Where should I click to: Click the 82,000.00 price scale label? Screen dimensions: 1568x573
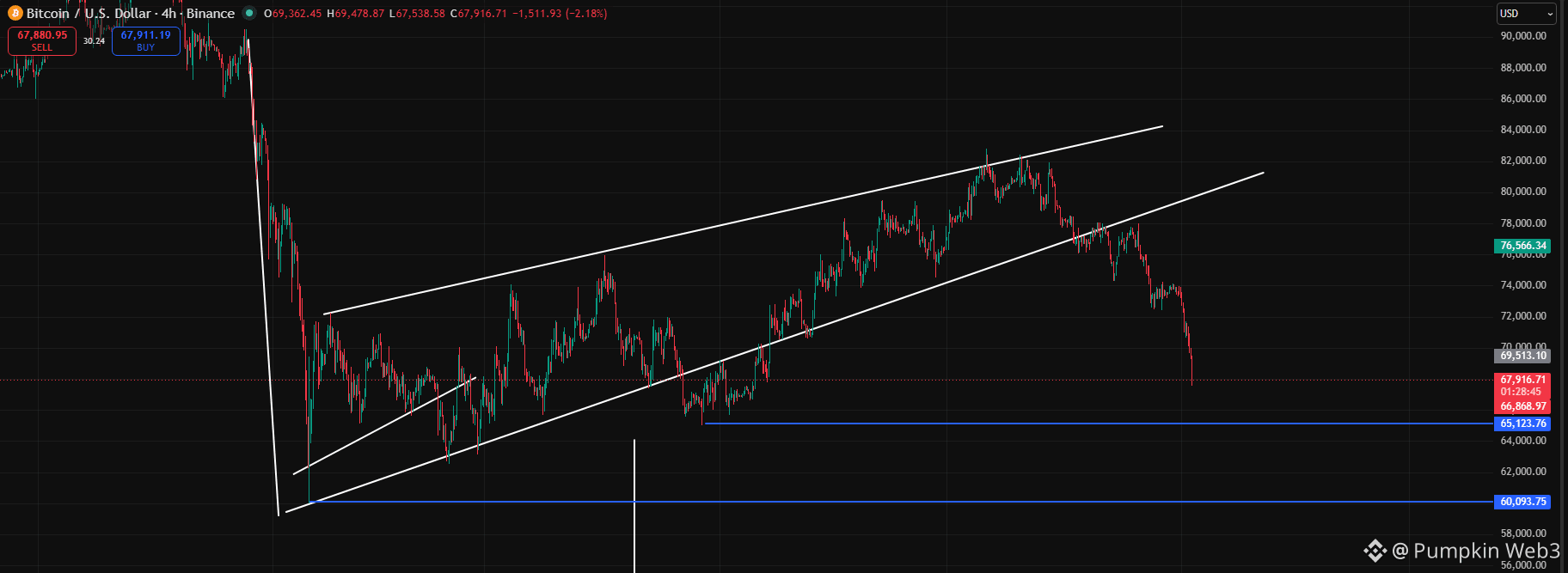click(1523, 161)
